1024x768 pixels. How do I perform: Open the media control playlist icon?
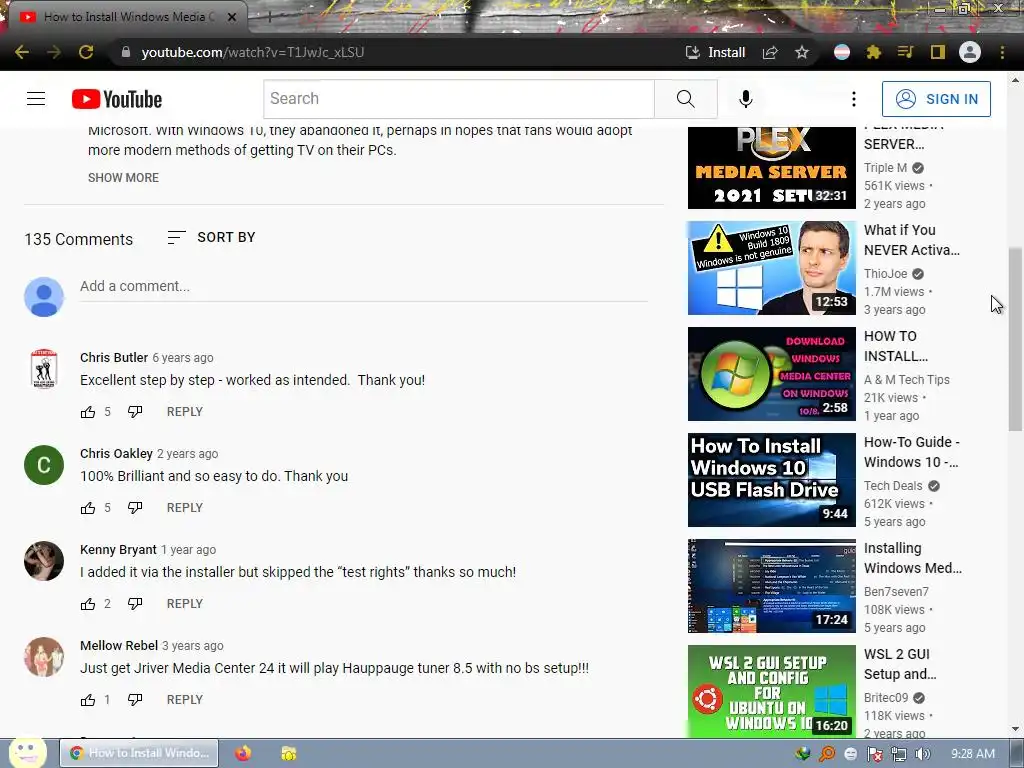click(906, 52)
